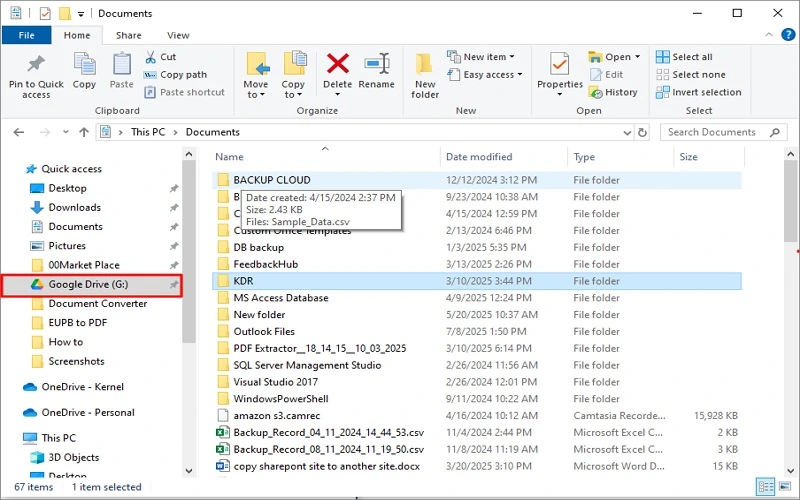800x500 pixels.
Task: Click the Rename icon
Action: (377, 64)
